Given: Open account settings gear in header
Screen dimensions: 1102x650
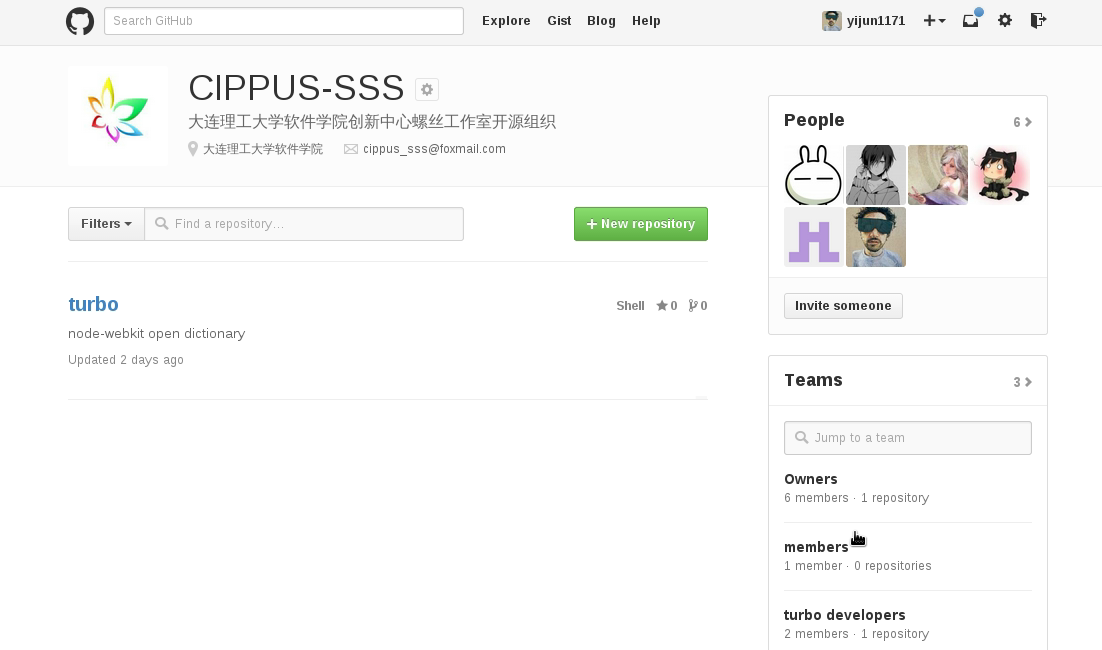Looking at the screenshot, I should pos(1005,20).
